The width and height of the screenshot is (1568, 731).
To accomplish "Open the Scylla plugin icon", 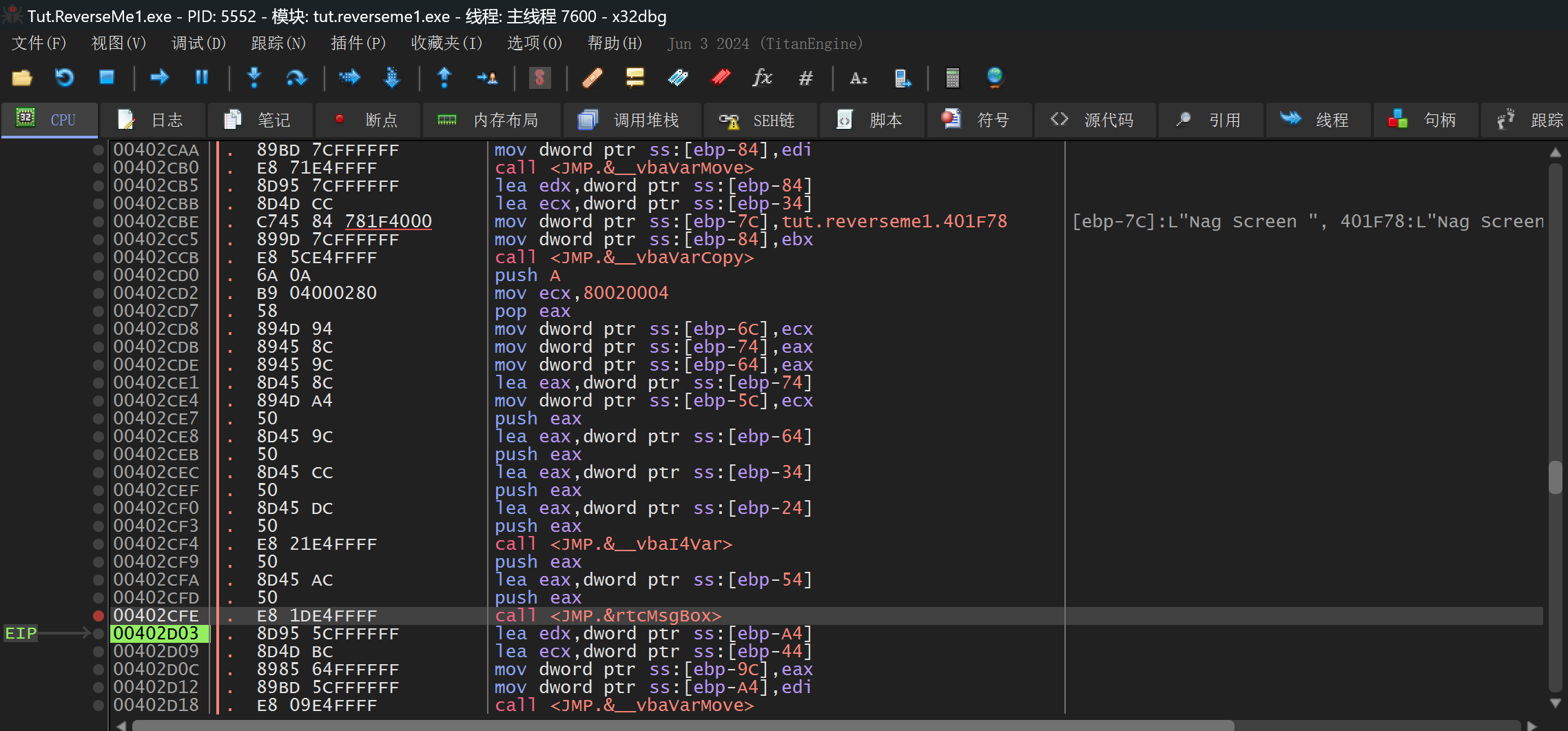I will [x=539, y=77].
